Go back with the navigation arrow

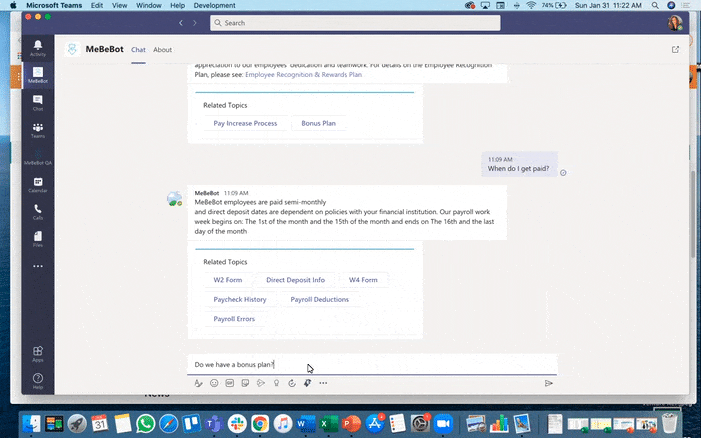(x=181, y=23)
